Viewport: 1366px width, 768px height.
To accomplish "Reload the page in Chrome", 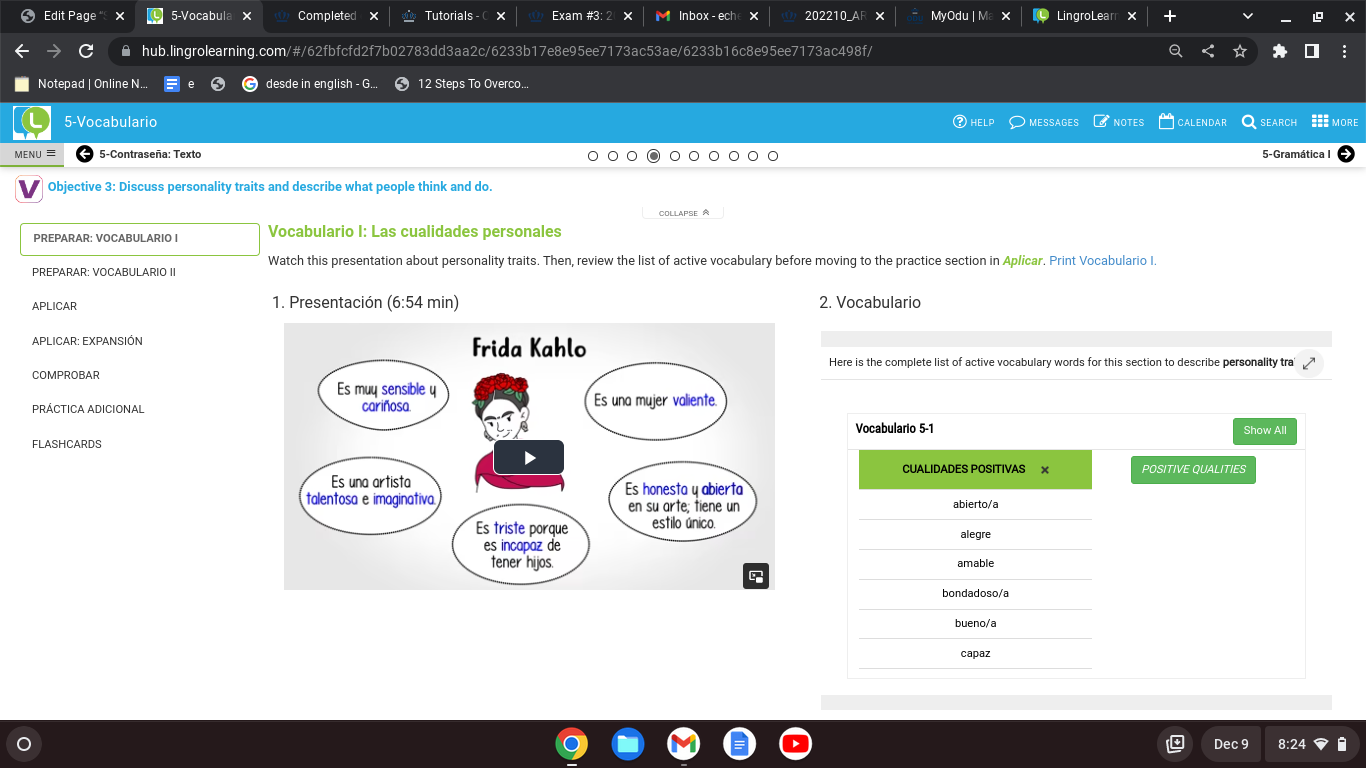I will (86, 51).
